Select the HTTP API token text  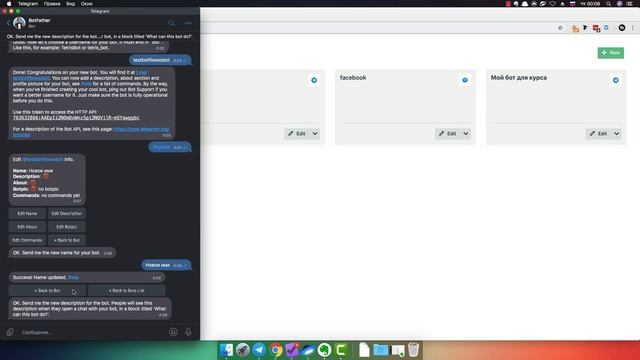click(76, 118)
